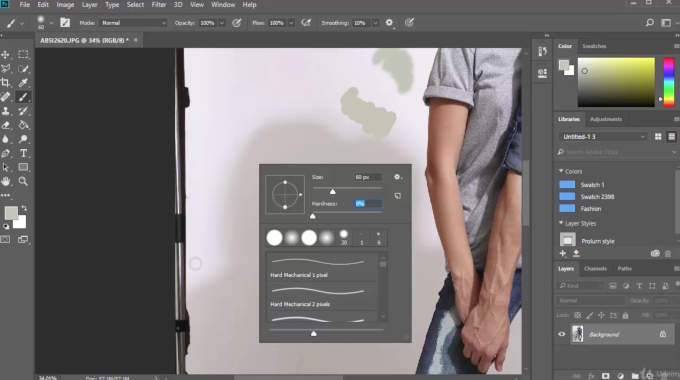The image size is (680, 380).
Task: Switch foreground and background colors
Action: (24, 209)
